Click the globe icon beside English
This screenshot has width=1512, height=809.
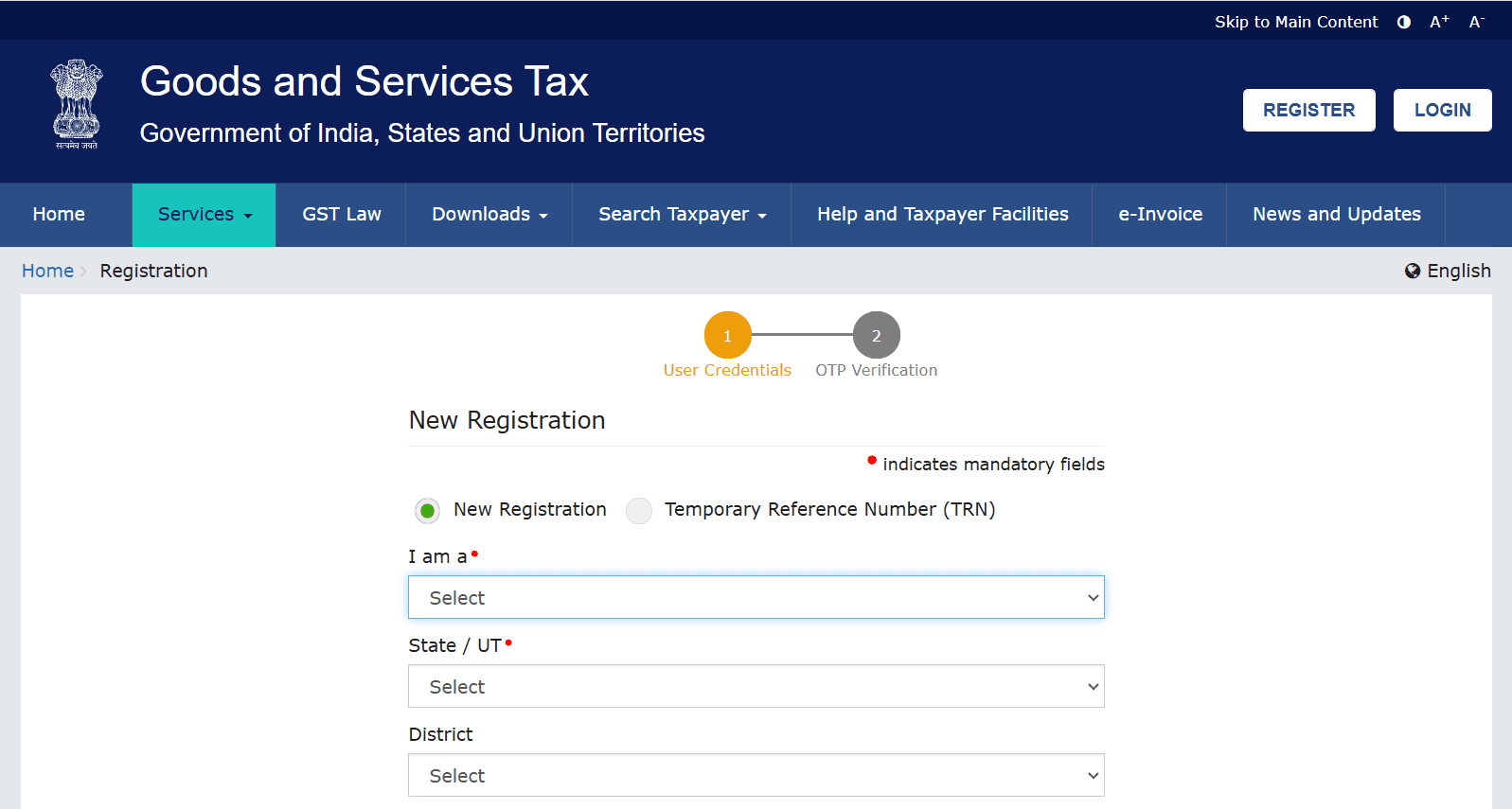1411,271
